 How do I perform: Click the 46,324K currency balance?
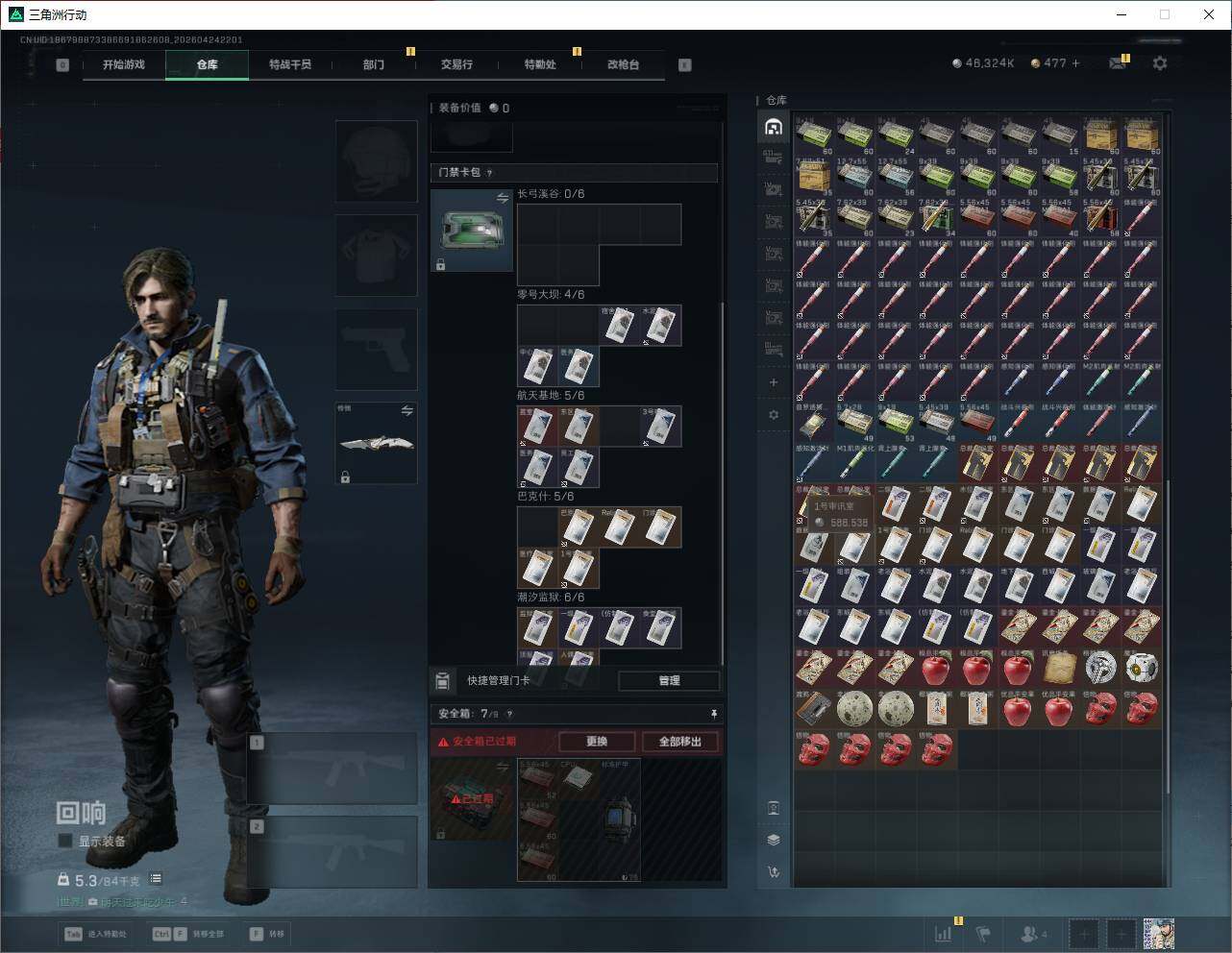(983, 63)
